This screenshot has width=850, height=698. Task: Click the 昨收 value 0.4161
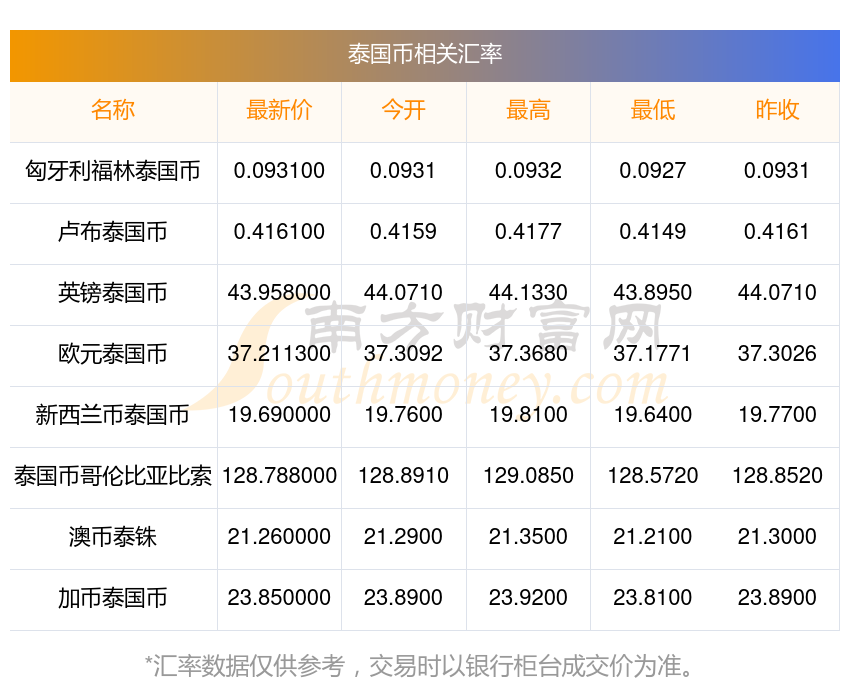tap(777, 232)
